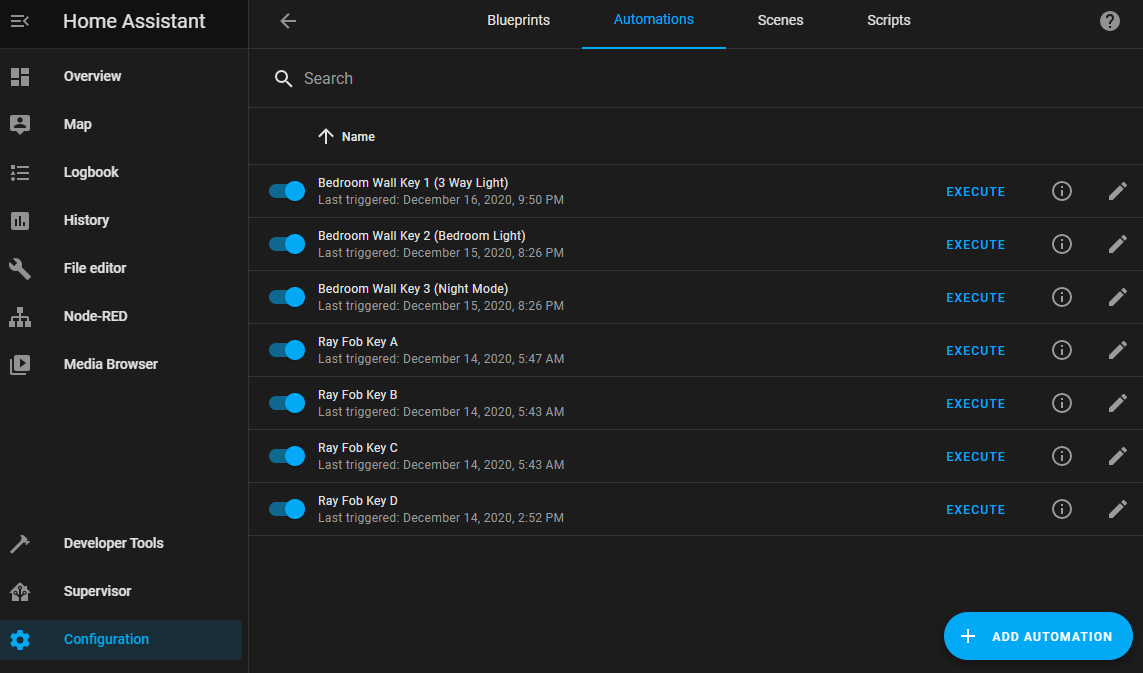Show info for Ray Fob Key D
1143x673 pixels.
click(x=1061, y=509)
